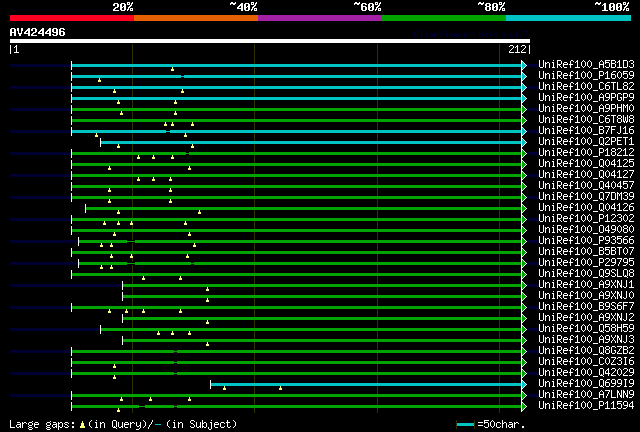Select the UniRef100_P93566 label
The image size is (640, 432).
(x=586, y=240)
